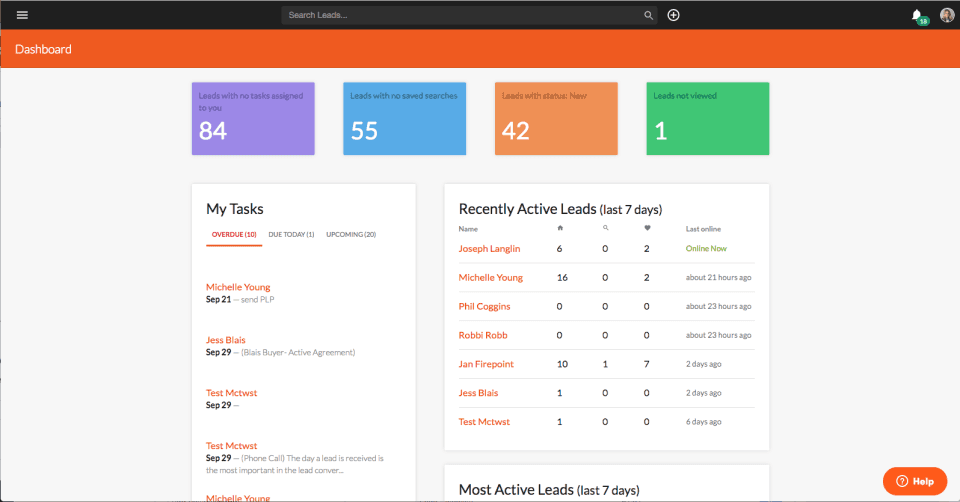The width and height of the screenshot is (960, 502).
Task: Click the blue no saved searches card
Action: pos(404,119)
